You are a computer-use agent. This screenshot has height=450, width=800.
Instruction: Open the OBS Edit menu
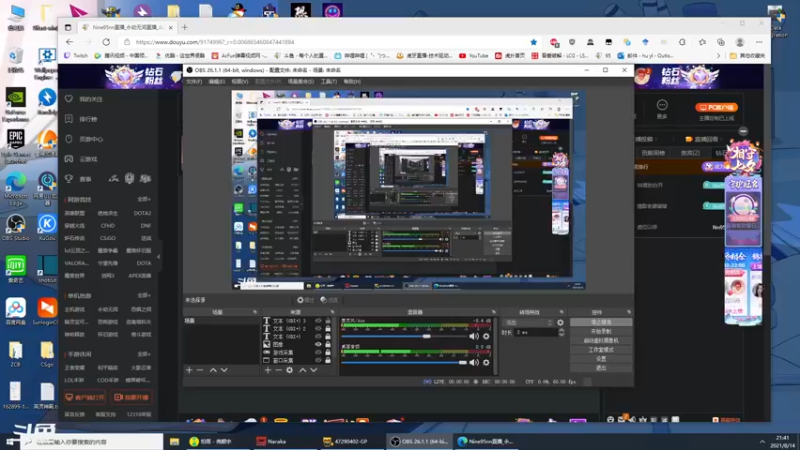(x=216, y=82)
